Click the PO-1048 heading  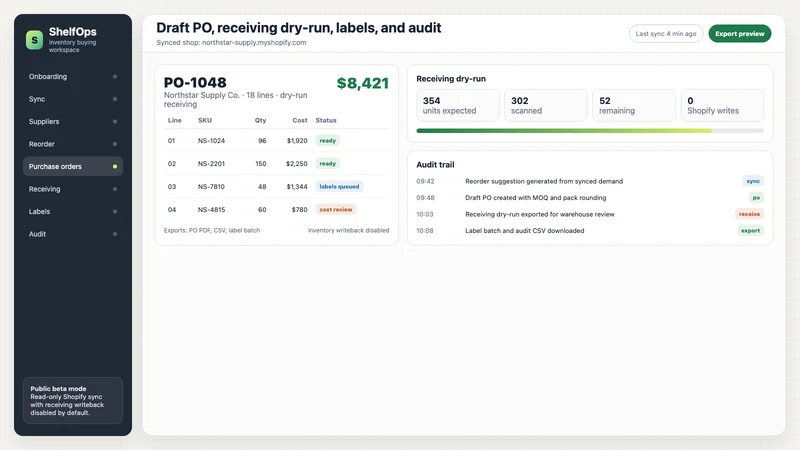(195, 82)
